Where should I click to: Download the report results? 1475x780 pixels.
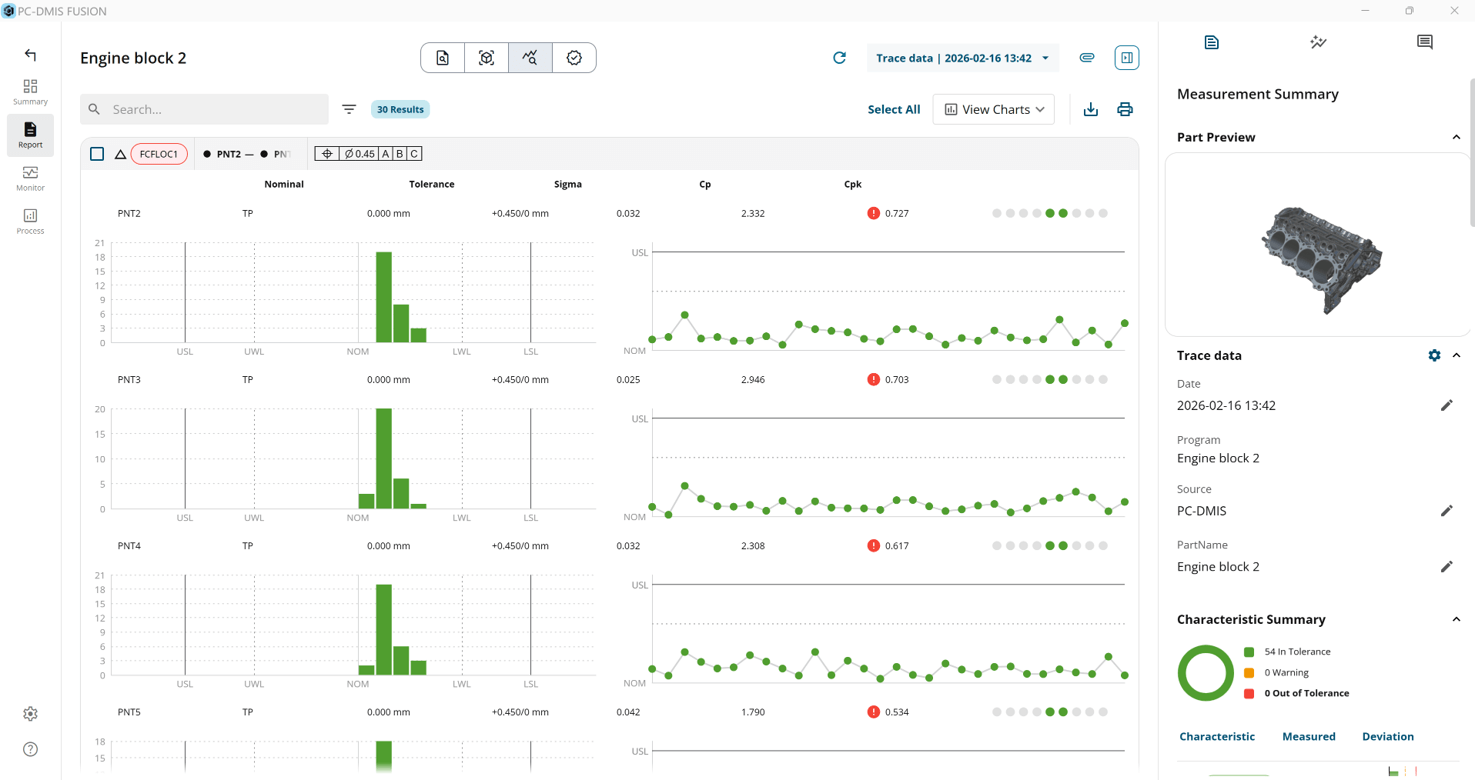[1091, 109]
